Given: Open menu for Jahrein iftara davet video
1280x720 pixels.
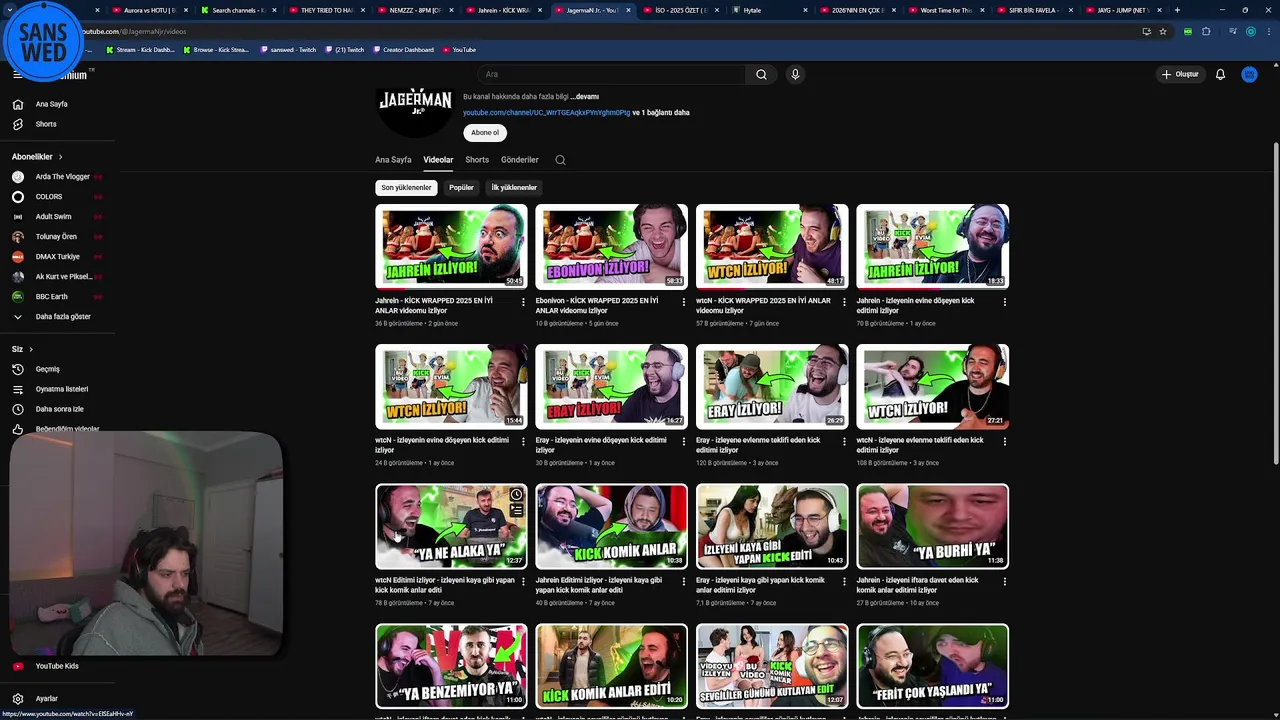Looking at the screenshot, I should (1004, 581).
